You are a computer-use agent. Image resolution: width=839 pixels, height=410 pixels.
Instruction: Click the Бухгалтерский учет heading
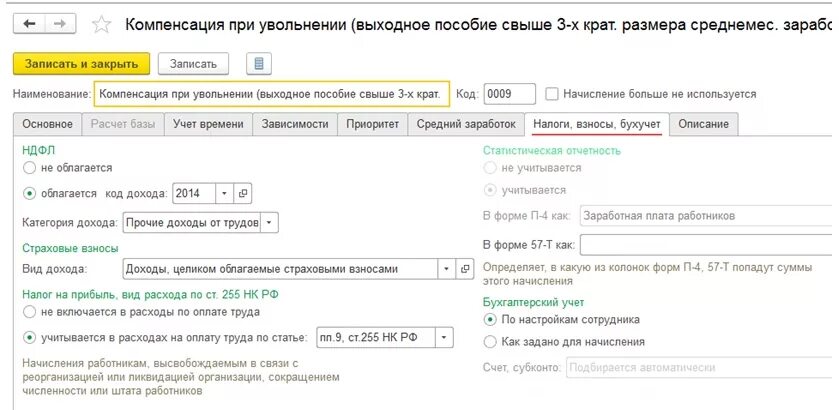[533, 302]
